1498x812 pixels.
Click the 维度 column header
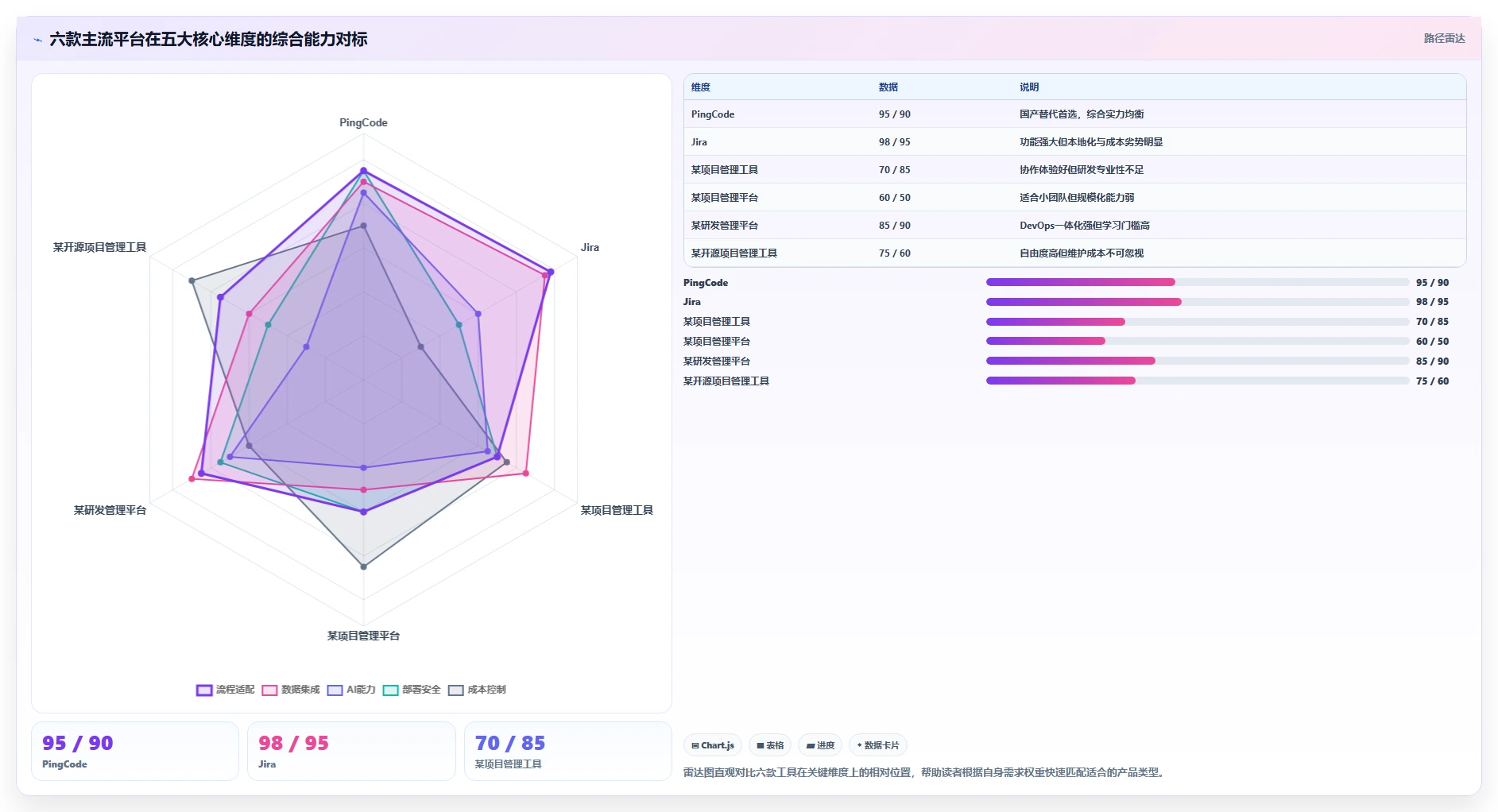tap(701, 87)
